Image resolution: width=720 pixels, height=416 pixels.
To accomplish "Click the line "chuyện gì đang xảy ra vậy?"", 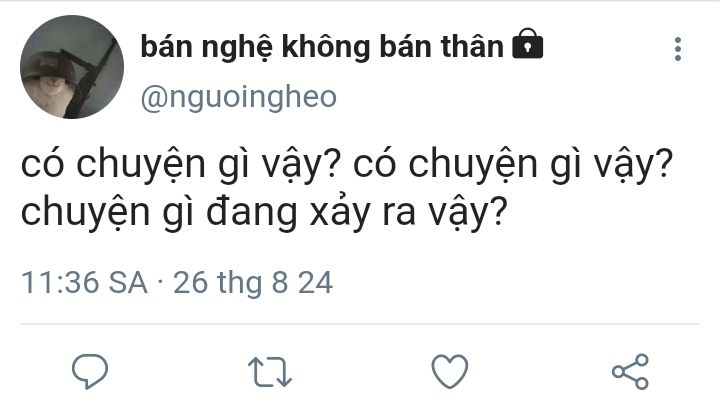I will pos(264,213).
